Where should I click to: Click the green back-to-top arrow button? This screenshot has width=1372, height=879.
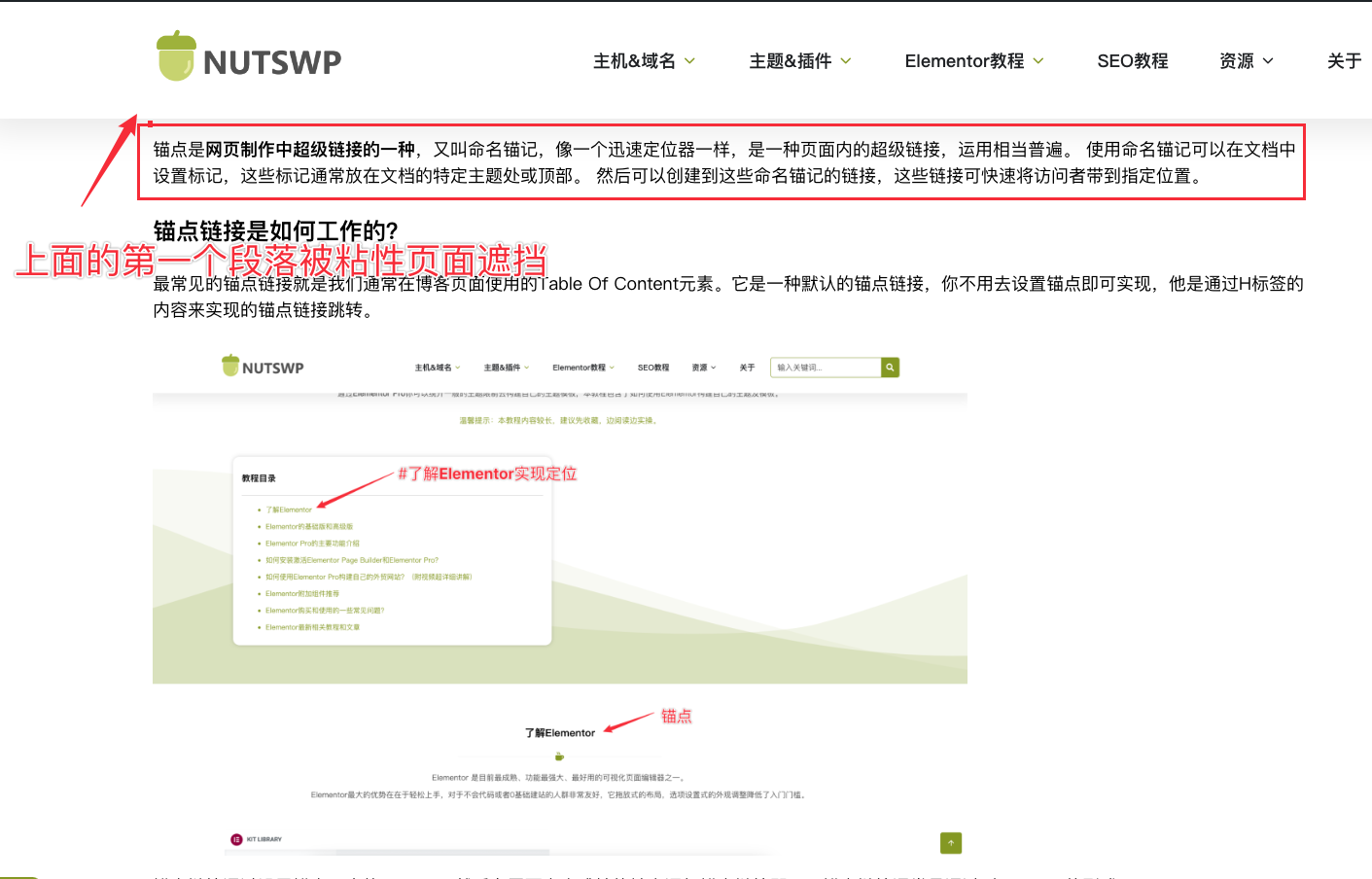[951, 843]
